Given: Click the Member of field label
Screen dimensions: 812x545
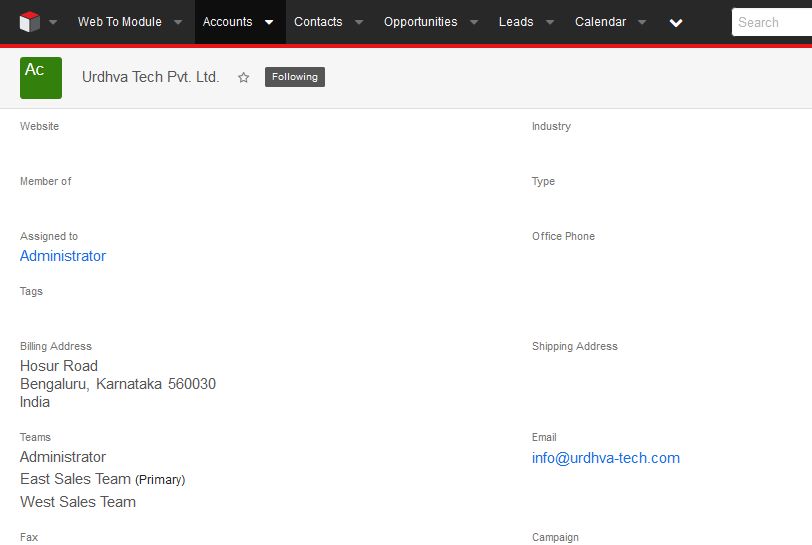Looking at the screenshot, I should click(46, 181).
